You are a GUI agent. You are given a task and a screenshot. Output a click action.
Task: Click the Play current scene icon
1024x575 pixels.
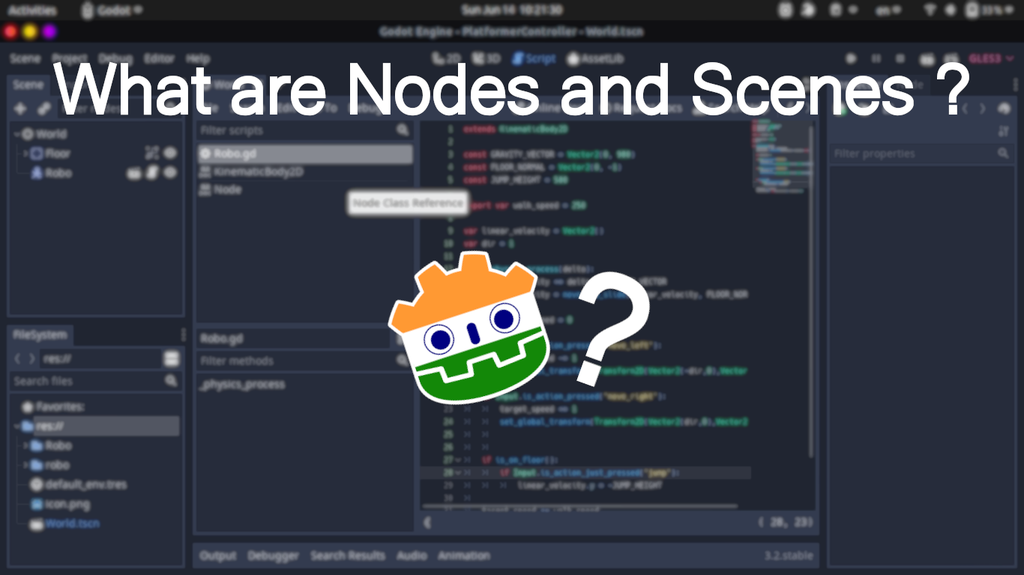coord(927,59)
